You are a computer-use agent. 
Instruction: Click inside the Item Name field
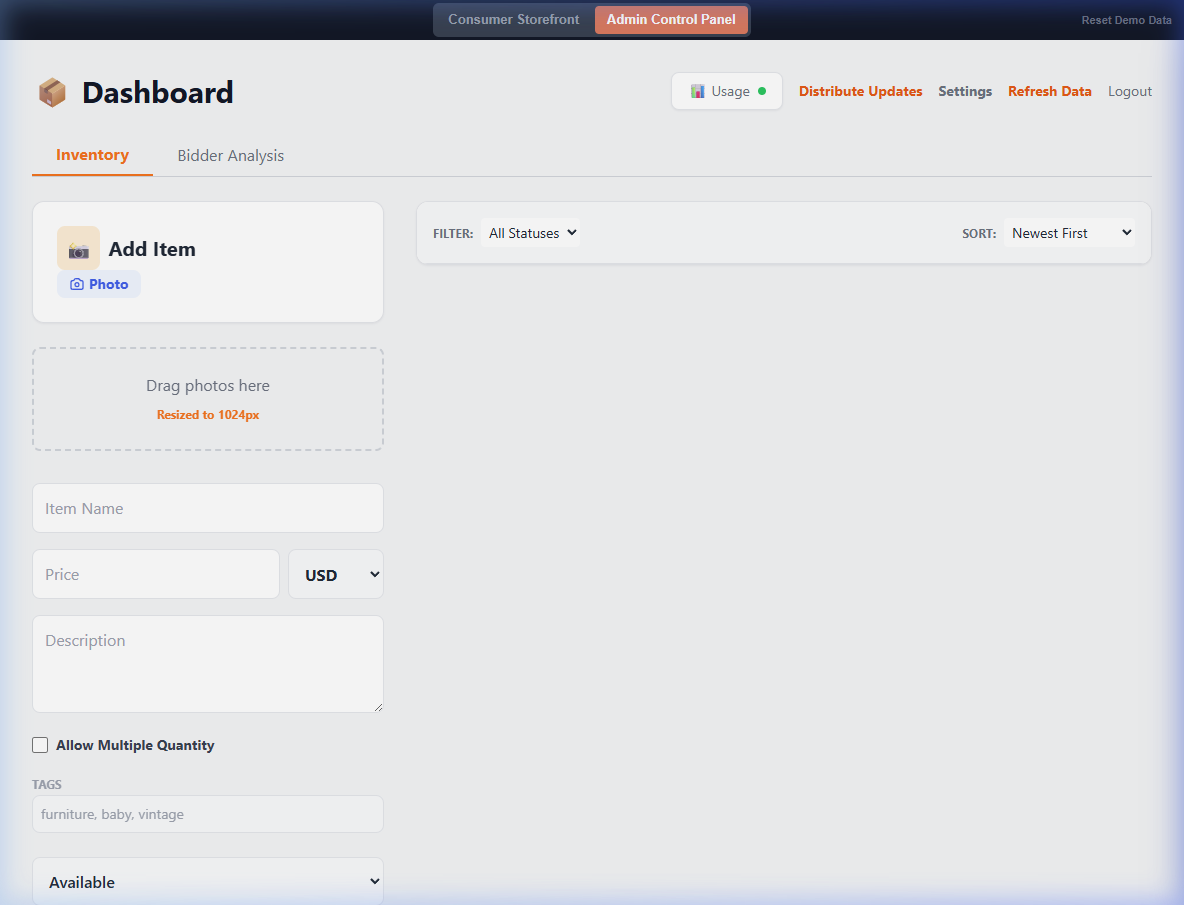[x=207, y=508]
